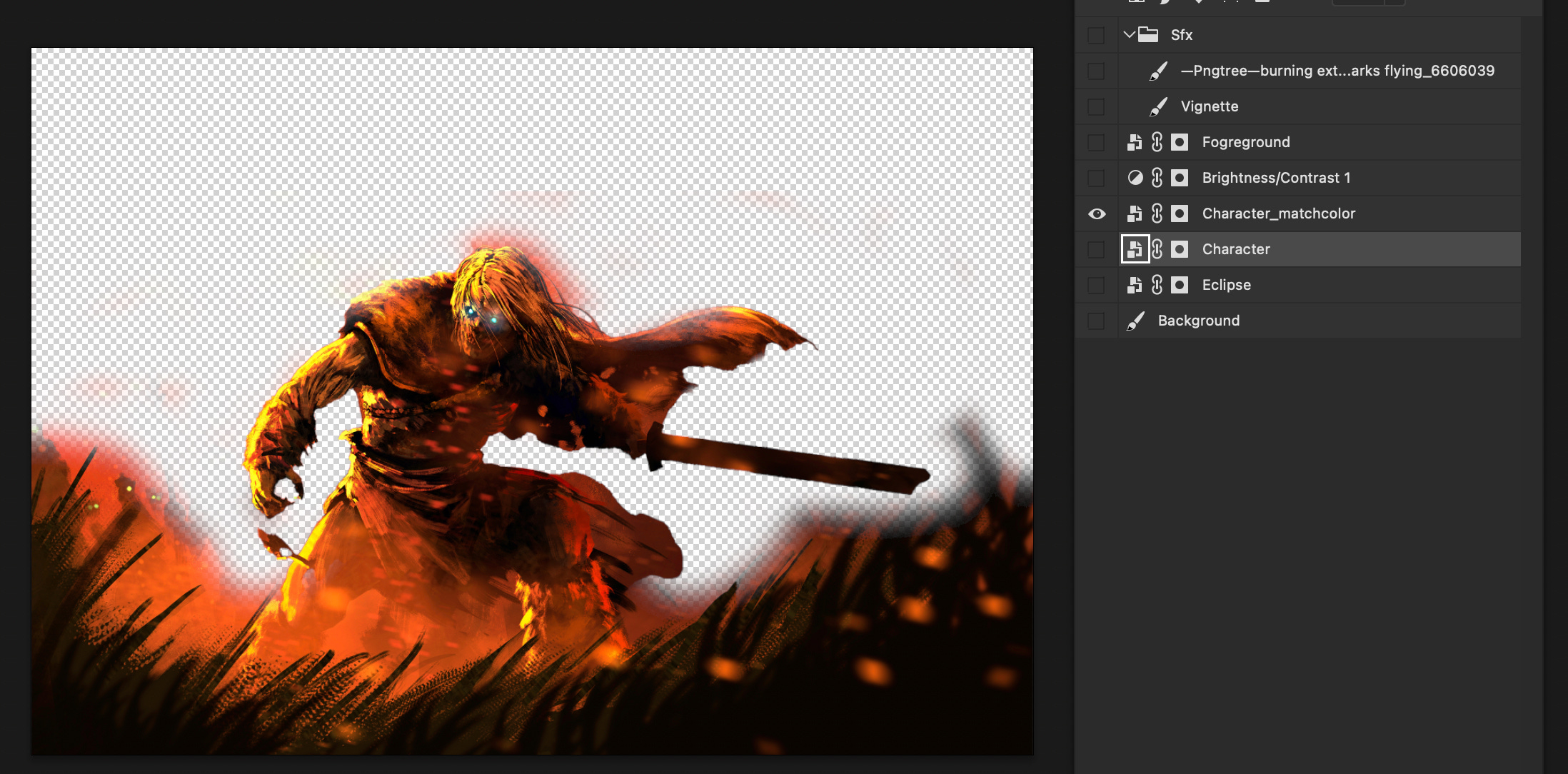Image resolution: width=1568 pixels, height=774 pixels.
Task: Select the Eclipse layer mask icon
Action: coord(1180,285)
